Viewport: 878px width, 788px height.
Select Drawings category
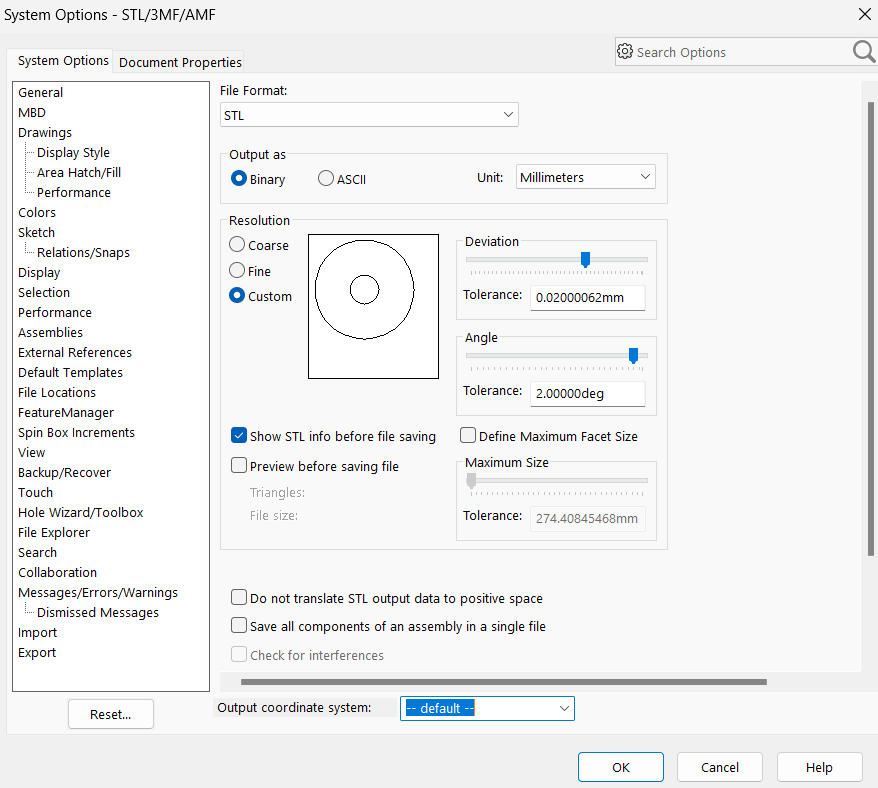(45, 133)
